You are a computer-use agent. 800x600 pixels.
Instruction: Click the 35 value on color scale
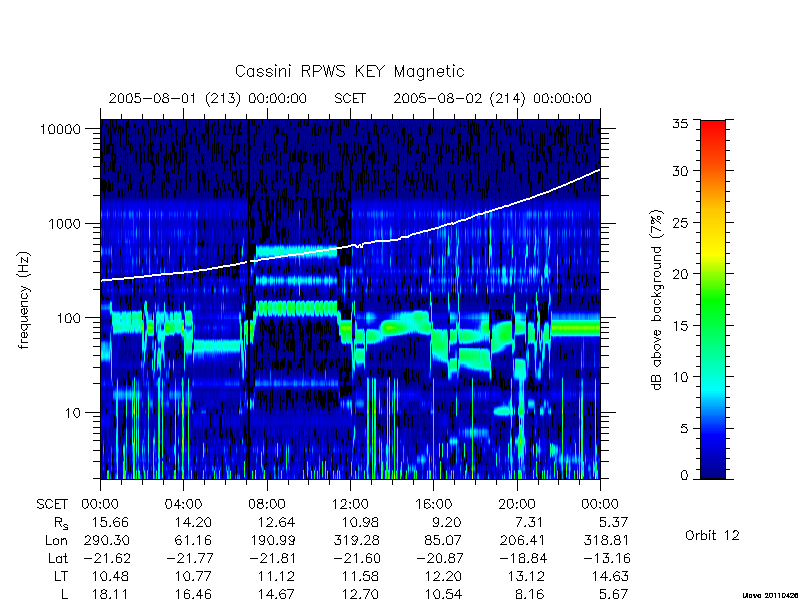(x=680, y=123)
